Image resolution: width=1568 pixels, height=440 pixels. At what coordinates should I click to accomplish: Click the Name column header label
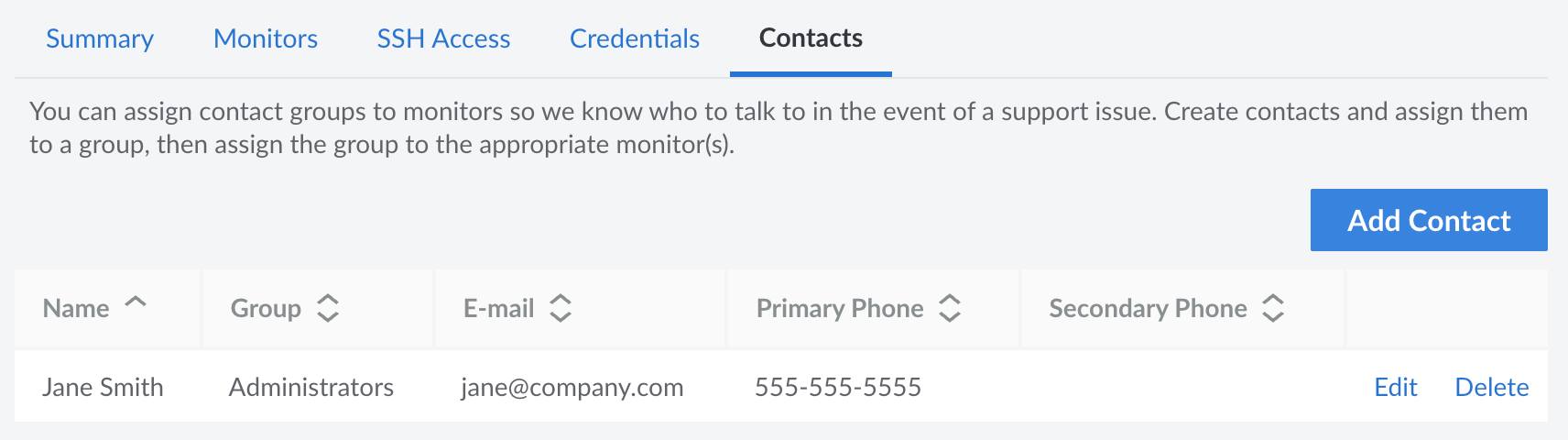tap(76, 308)
